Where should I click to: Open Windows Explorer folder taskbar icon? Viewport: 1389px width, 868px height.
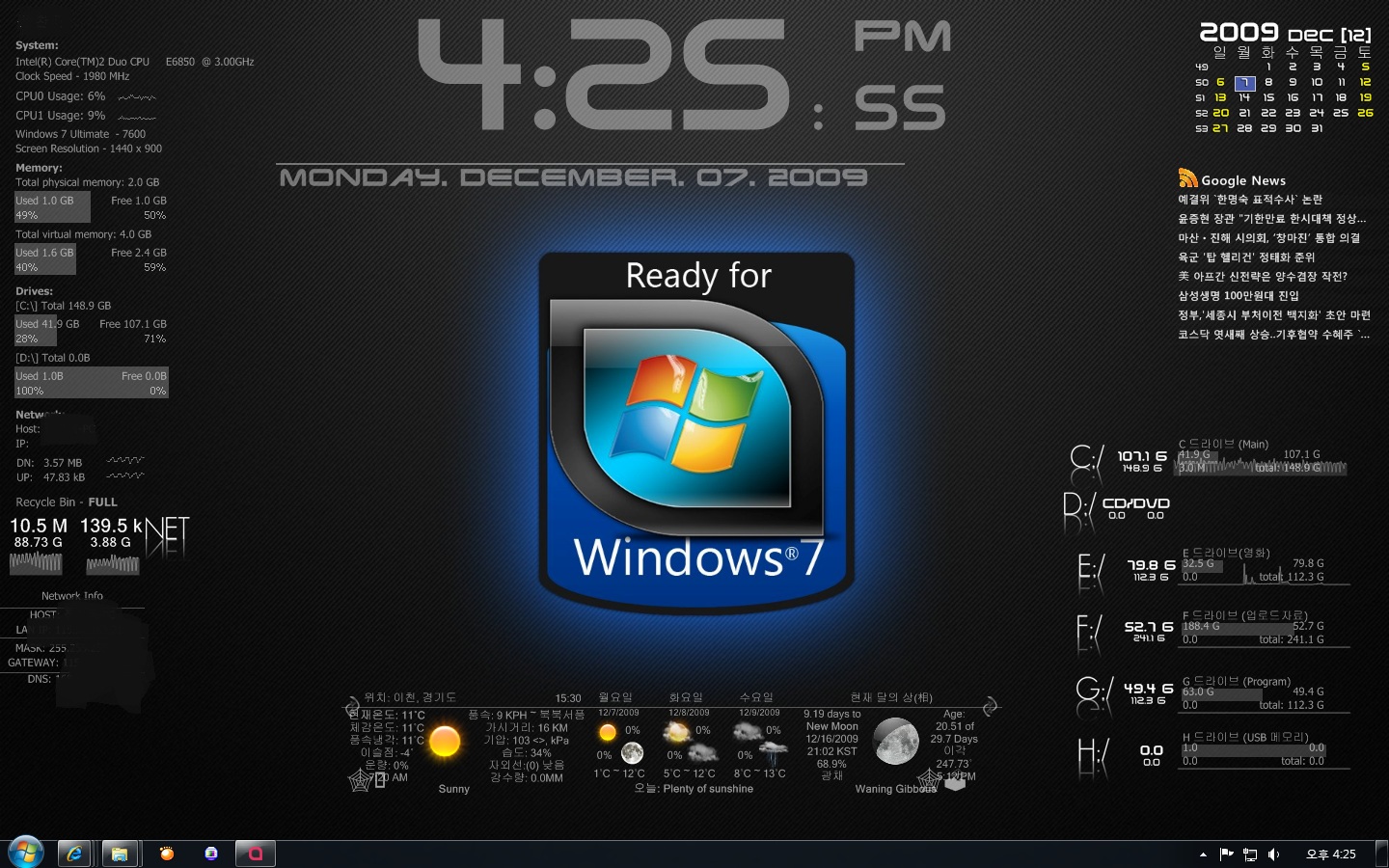tap(120, 854)
